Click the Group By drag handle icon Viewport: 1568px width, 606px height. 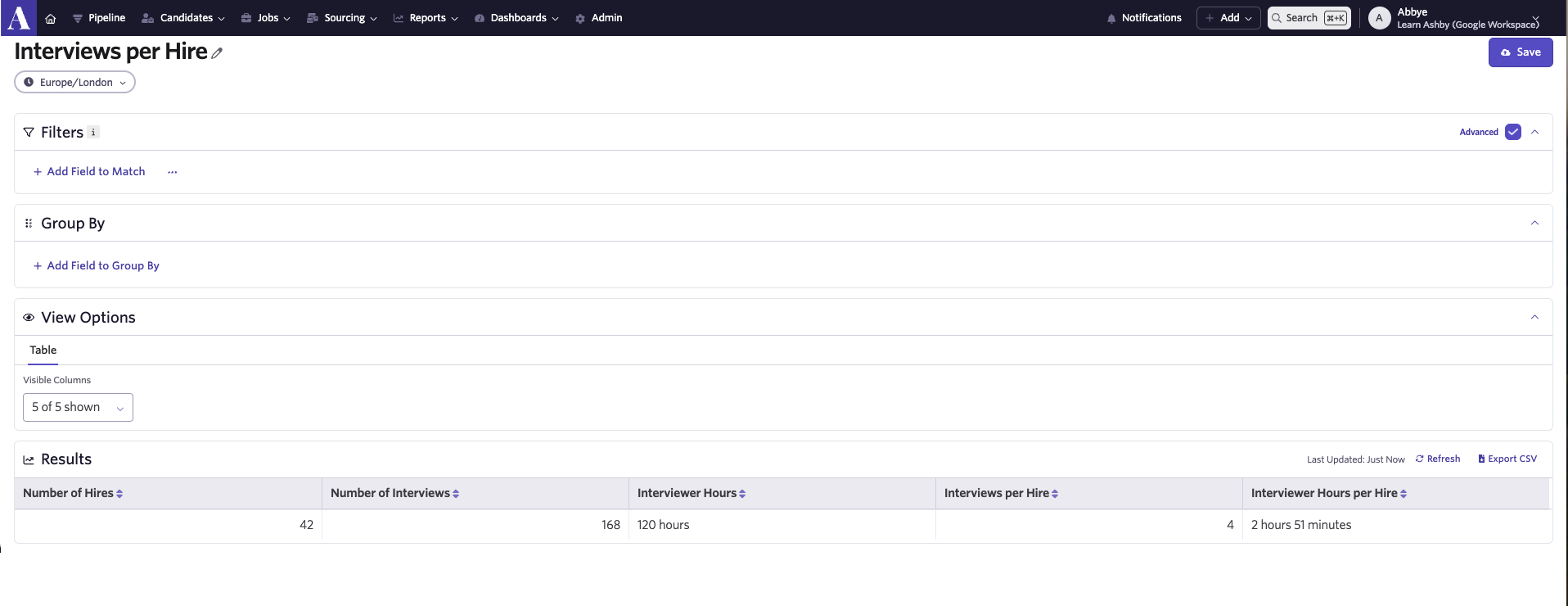[29, 223]
